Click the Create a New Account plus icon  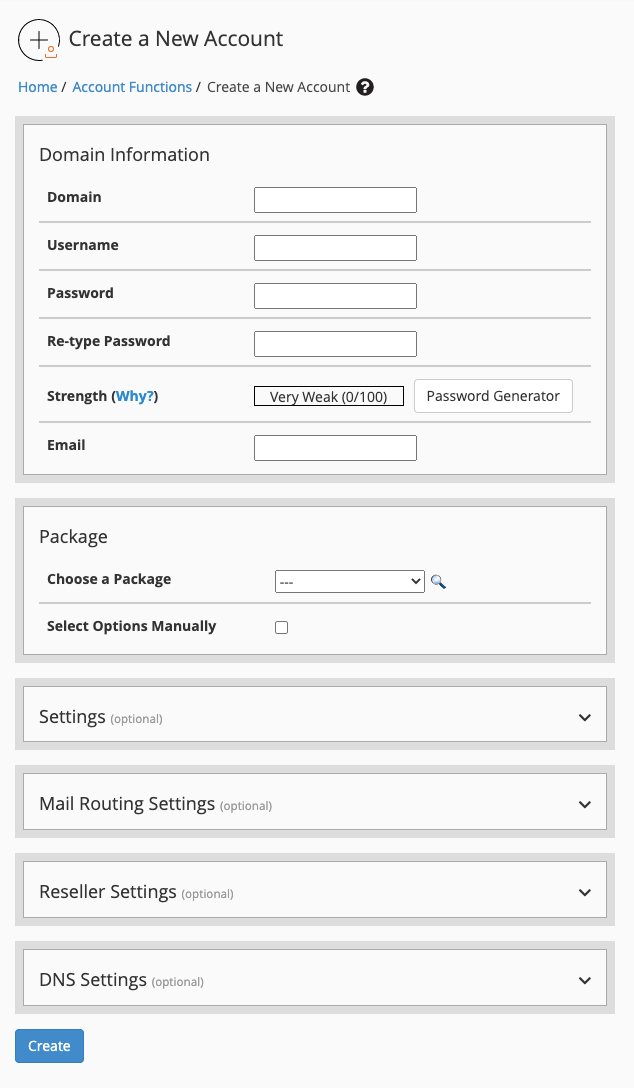pyautogui.click(x=39, y=40)
